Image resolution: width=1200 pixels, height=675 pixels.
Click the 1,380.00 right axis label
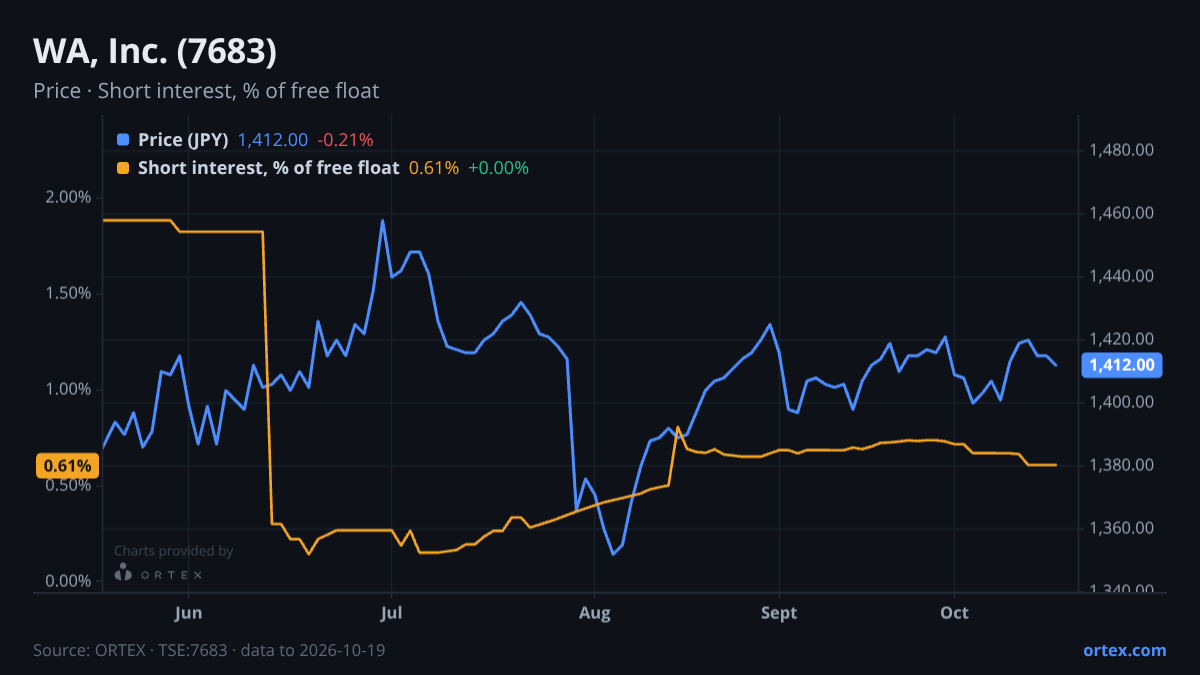1122,465
